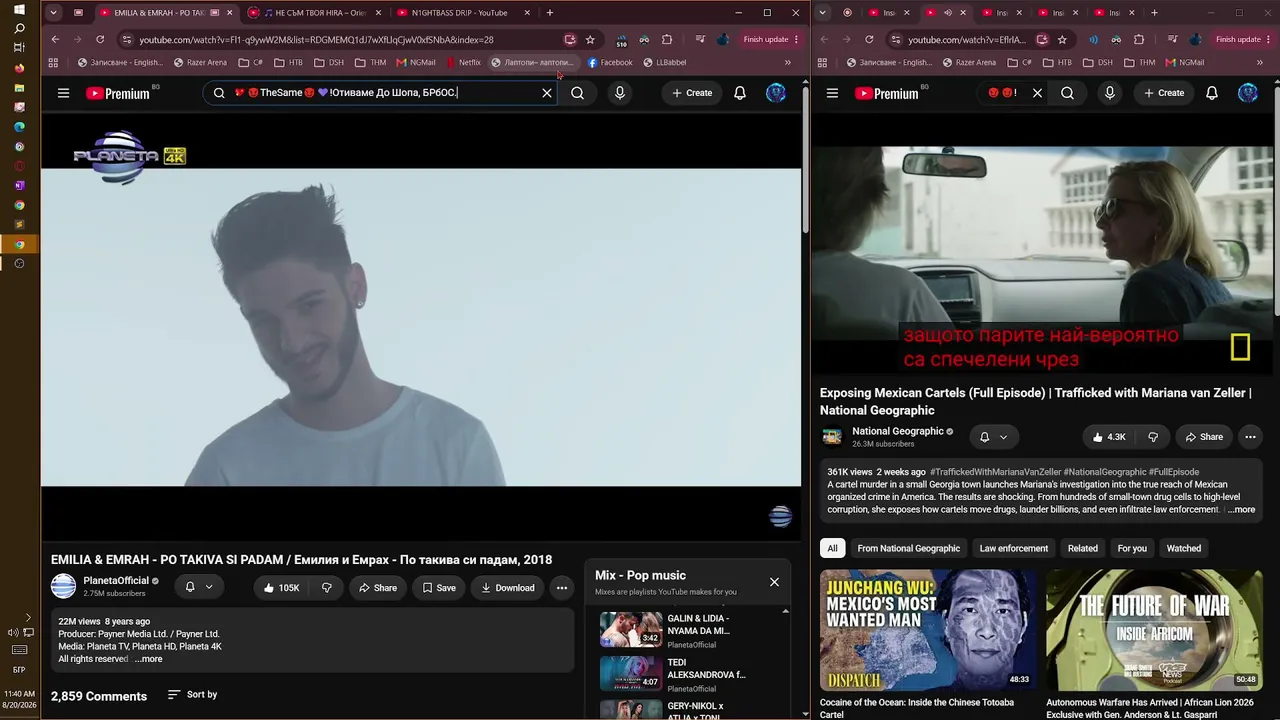
Task: Reload the page in right browser window
Action: [x=868, y=40]
